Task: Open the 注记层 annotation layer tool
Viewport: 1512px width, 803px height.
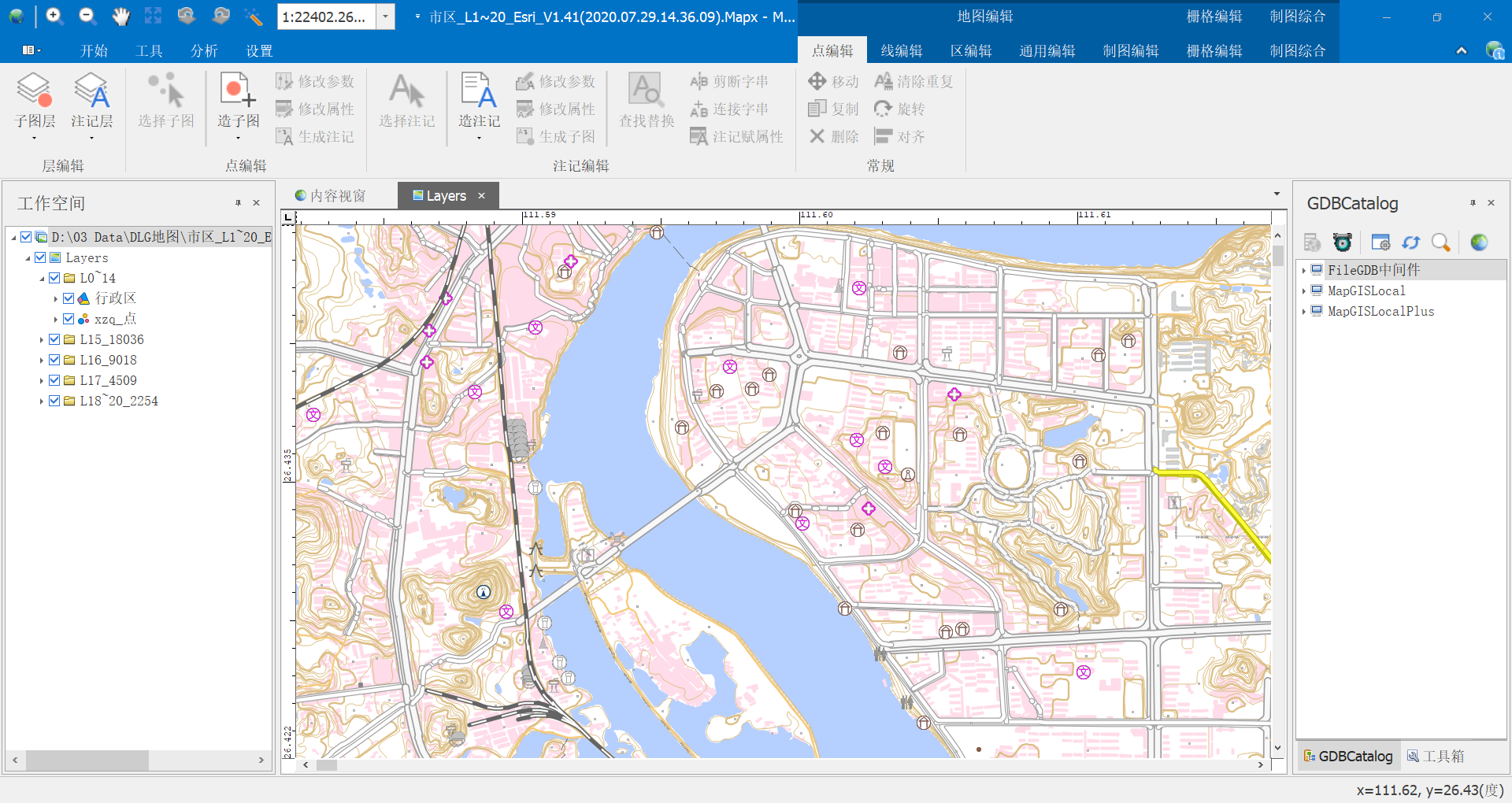Action: [x=91, y=105]
